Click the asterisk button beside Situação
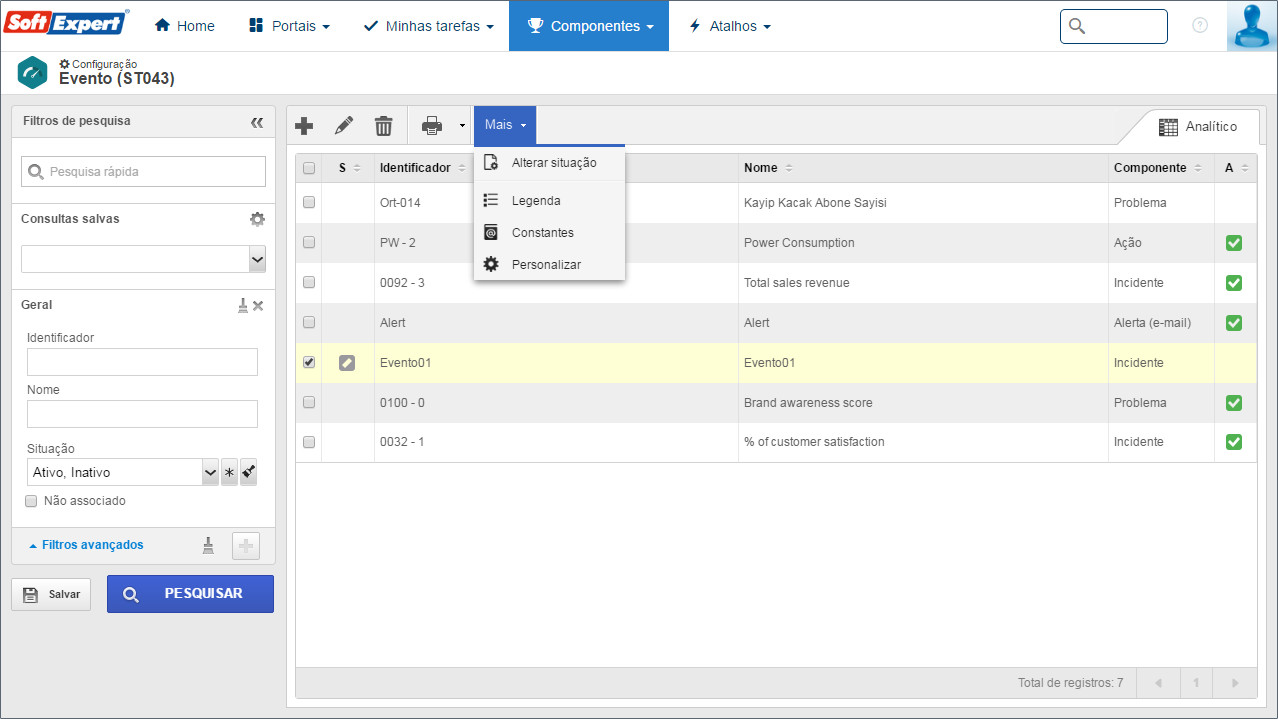This screenshot has width=1278, height=719. point(229,472)
